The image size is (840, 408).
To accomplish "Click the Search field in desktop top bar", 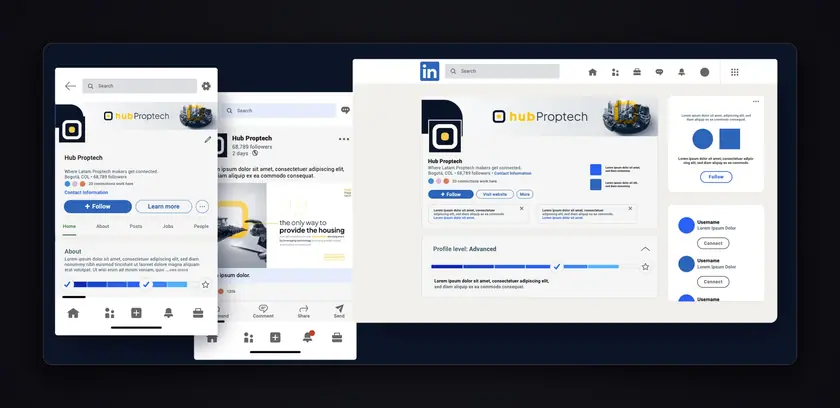I will (x=502, y=71).
